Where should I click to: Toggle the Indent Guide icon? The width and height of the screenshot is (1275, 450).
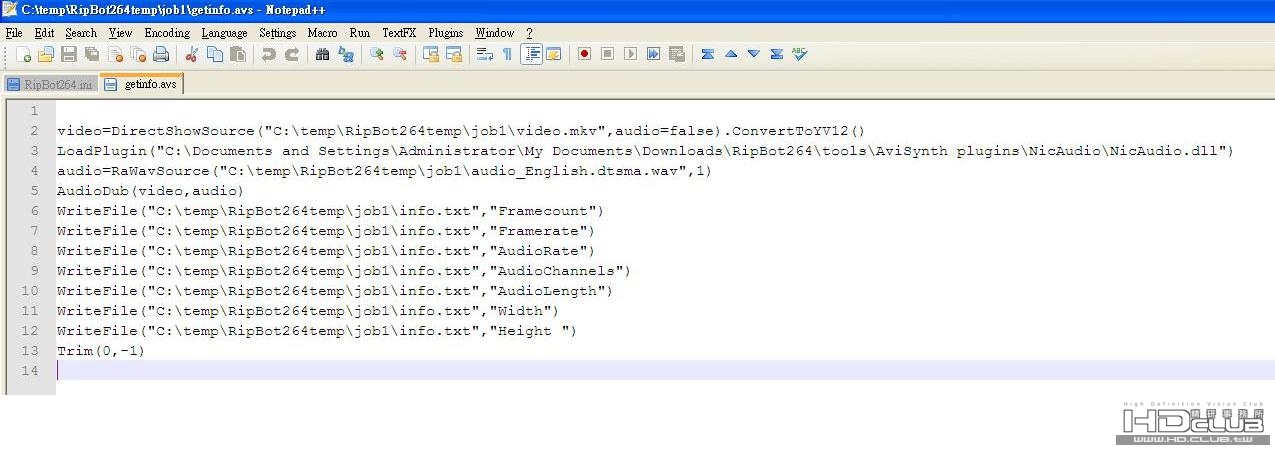coord(531,54)
